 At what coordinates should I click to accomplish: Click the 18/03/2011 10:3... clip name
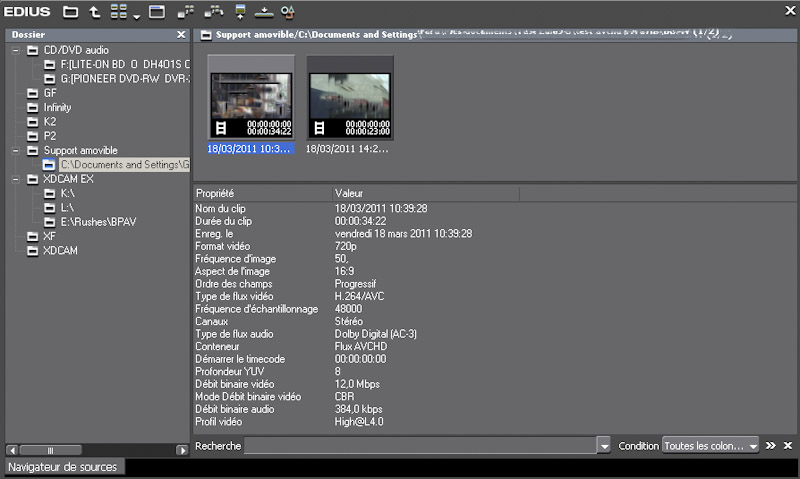(250, 149)
